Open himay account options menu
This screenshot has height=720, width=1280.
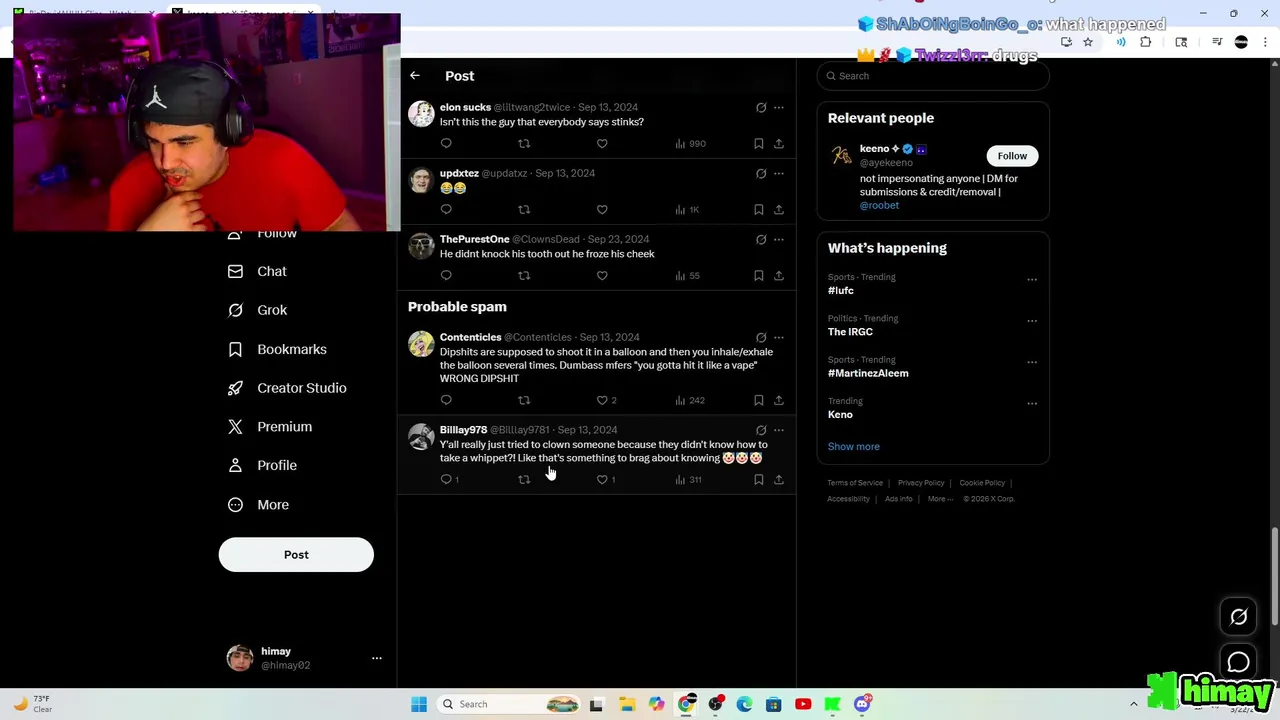point(377,658)
